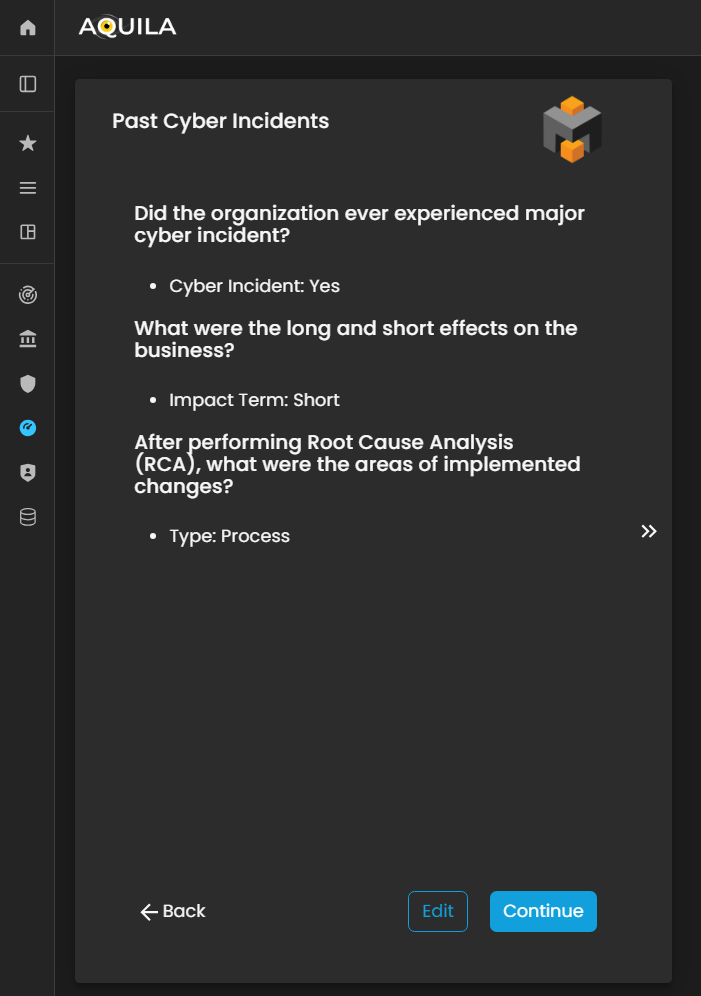Open the radar target icon
This screenshot has height=996, width=701.
click(28, 296)
